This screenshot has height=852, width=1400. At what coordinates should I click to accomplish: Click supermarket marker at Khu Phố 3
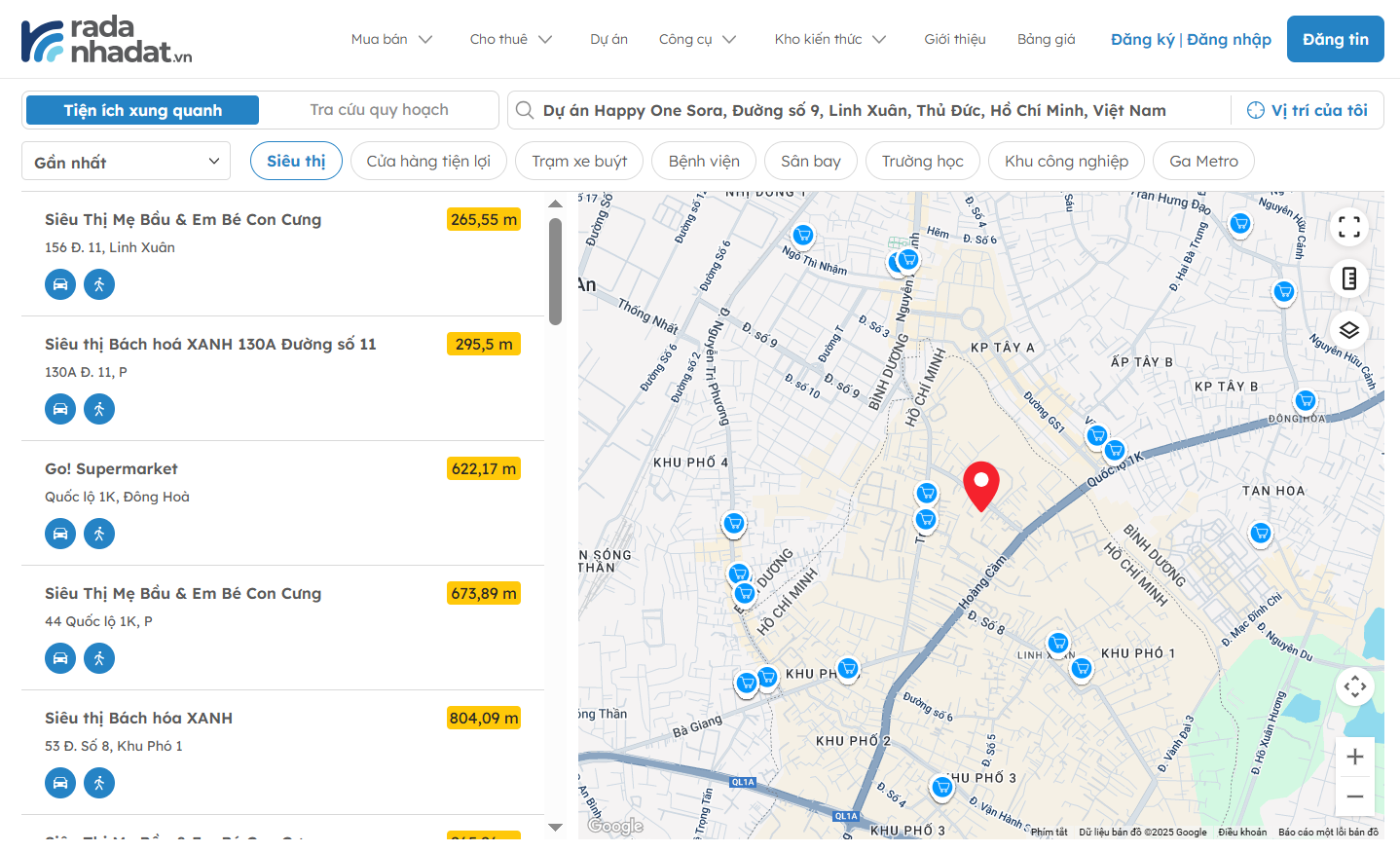pyautogui.click(x=941, y=787)
